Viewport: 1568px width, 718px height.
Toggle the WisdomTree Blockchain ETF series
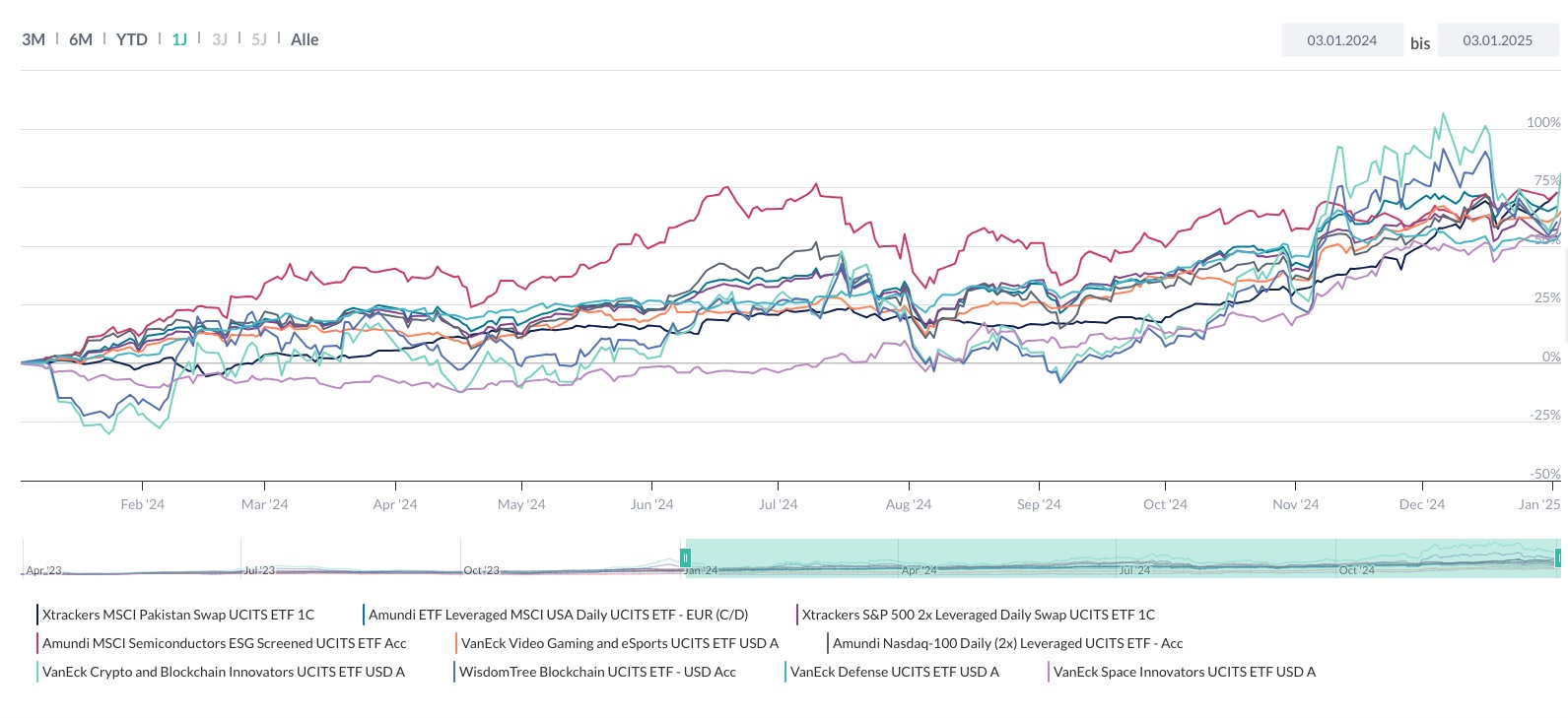597,672
